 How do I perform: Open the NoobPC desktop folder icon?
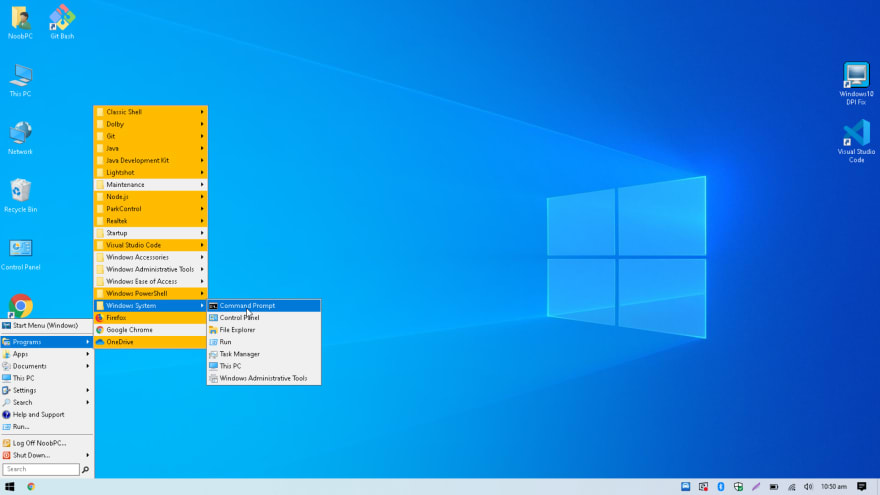[20, 23]
